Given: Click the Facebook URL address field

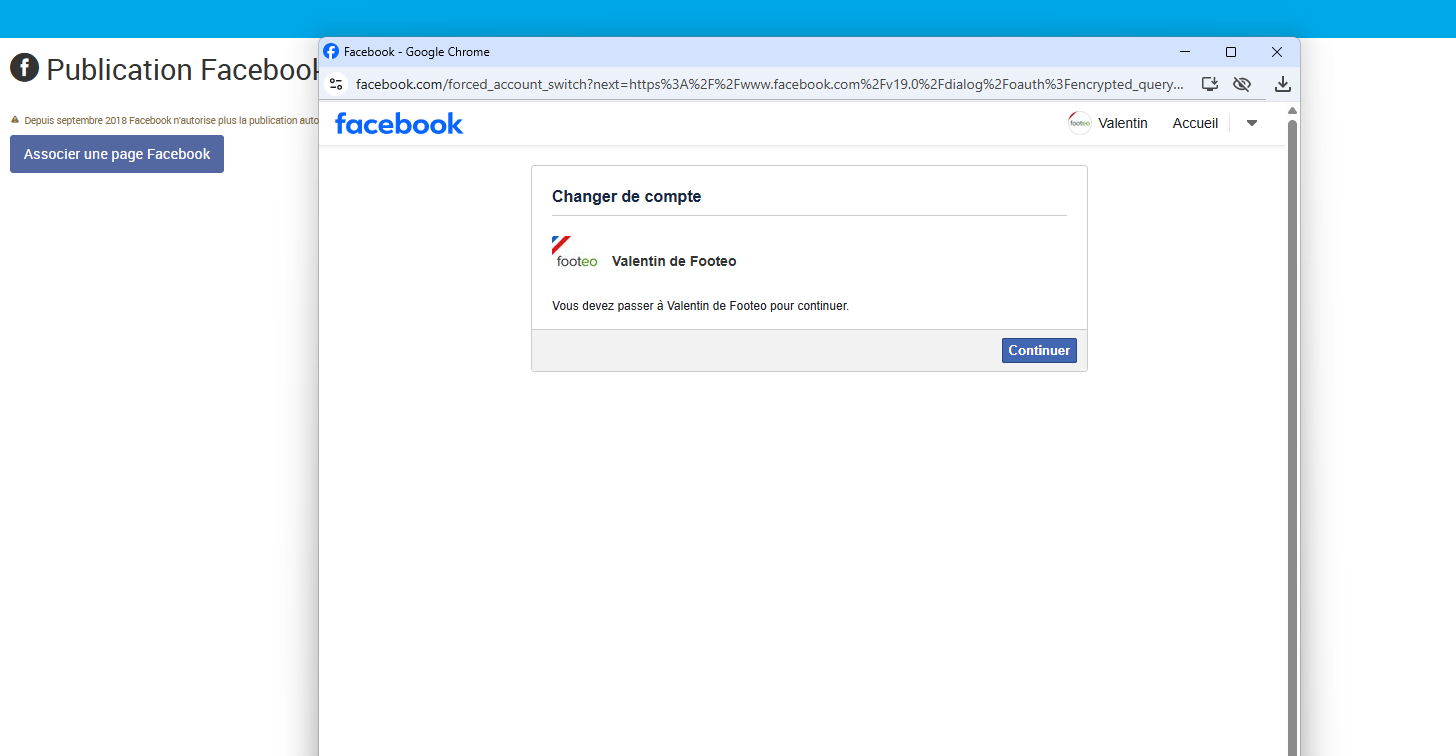Looking at the screenshot, I should 770,84.
